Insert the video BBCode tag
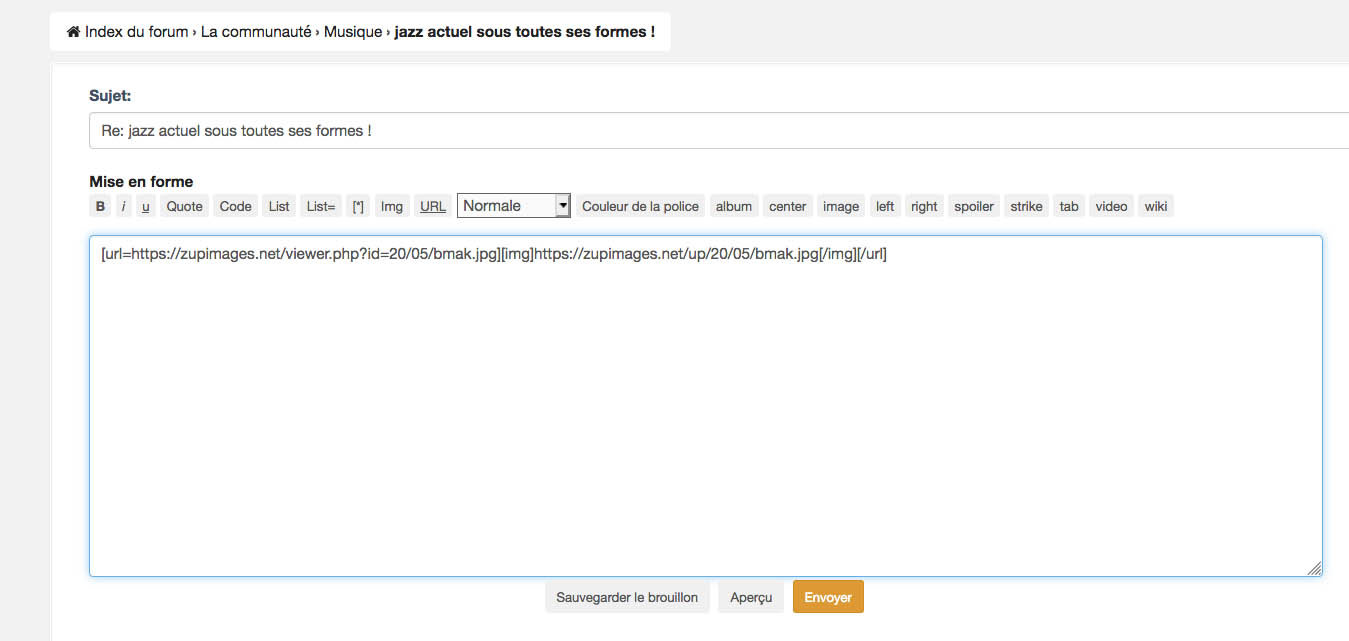 (x=1111, y=206)
